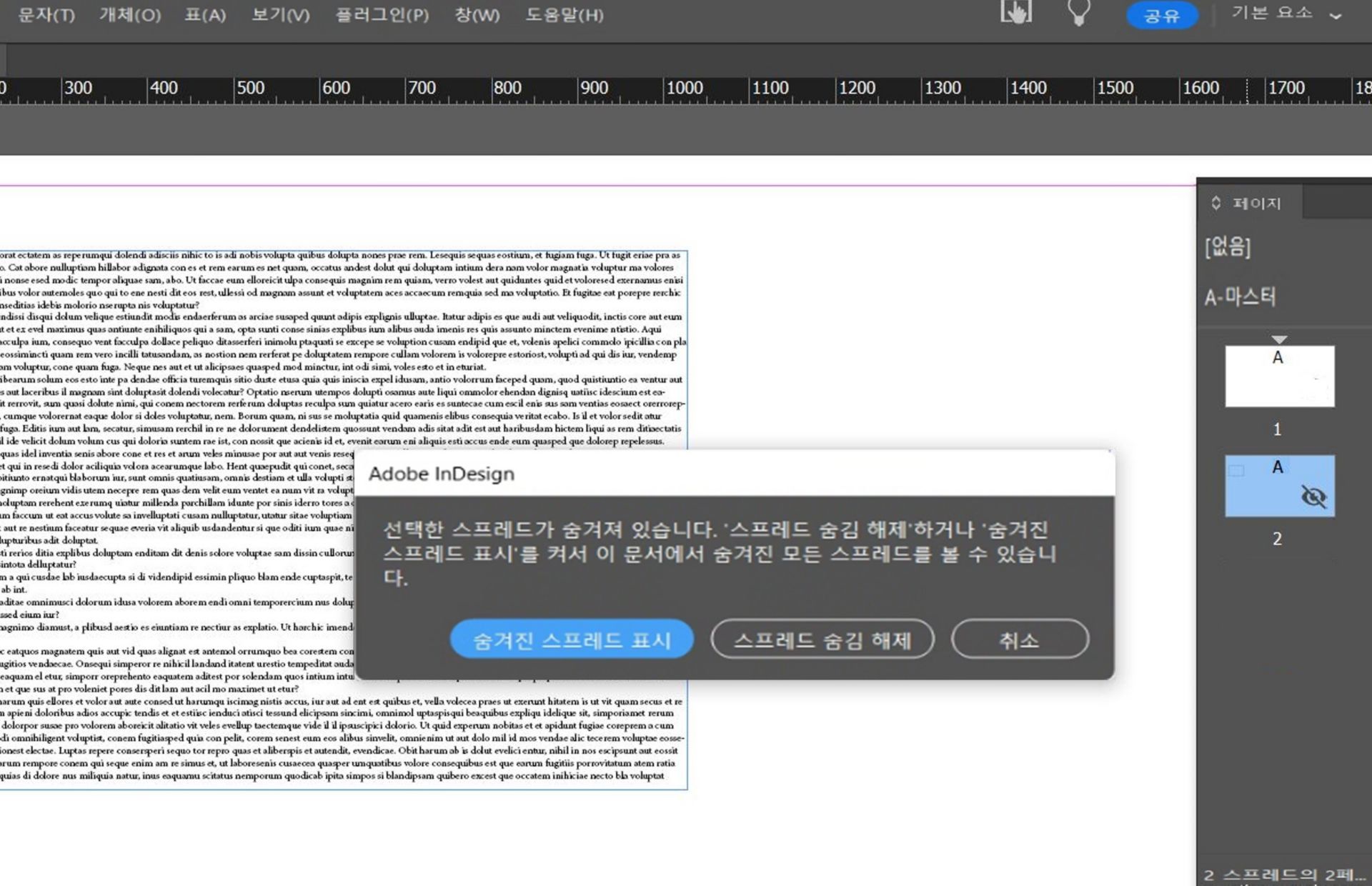The height and width of the screenshot is (886, 1372).
Task: Select the Touch workspace icon in the top bar
Action: (x=1016, y=13)
